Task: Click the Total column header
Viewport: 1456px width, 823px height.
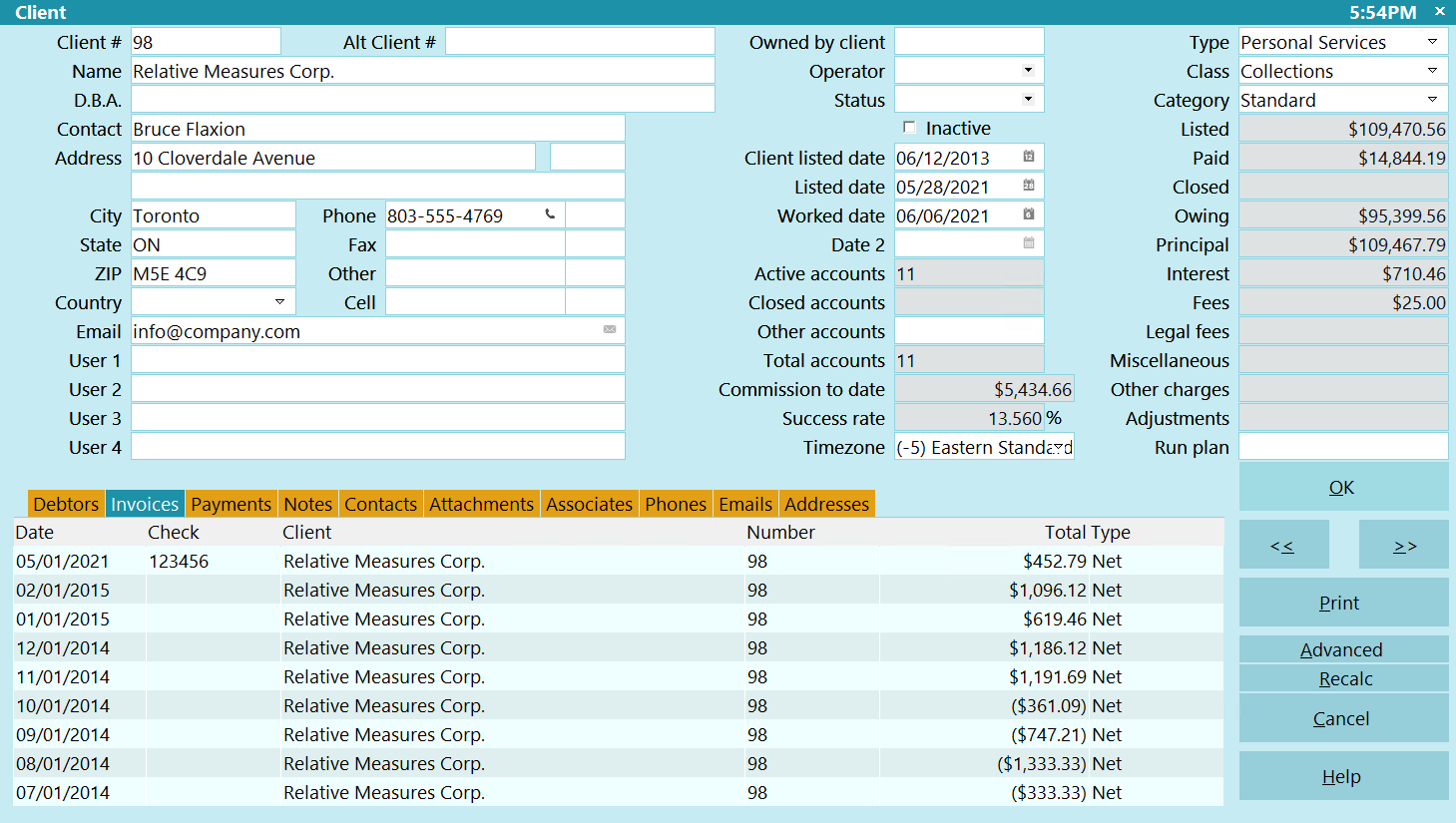Action: pos(1066,532)
